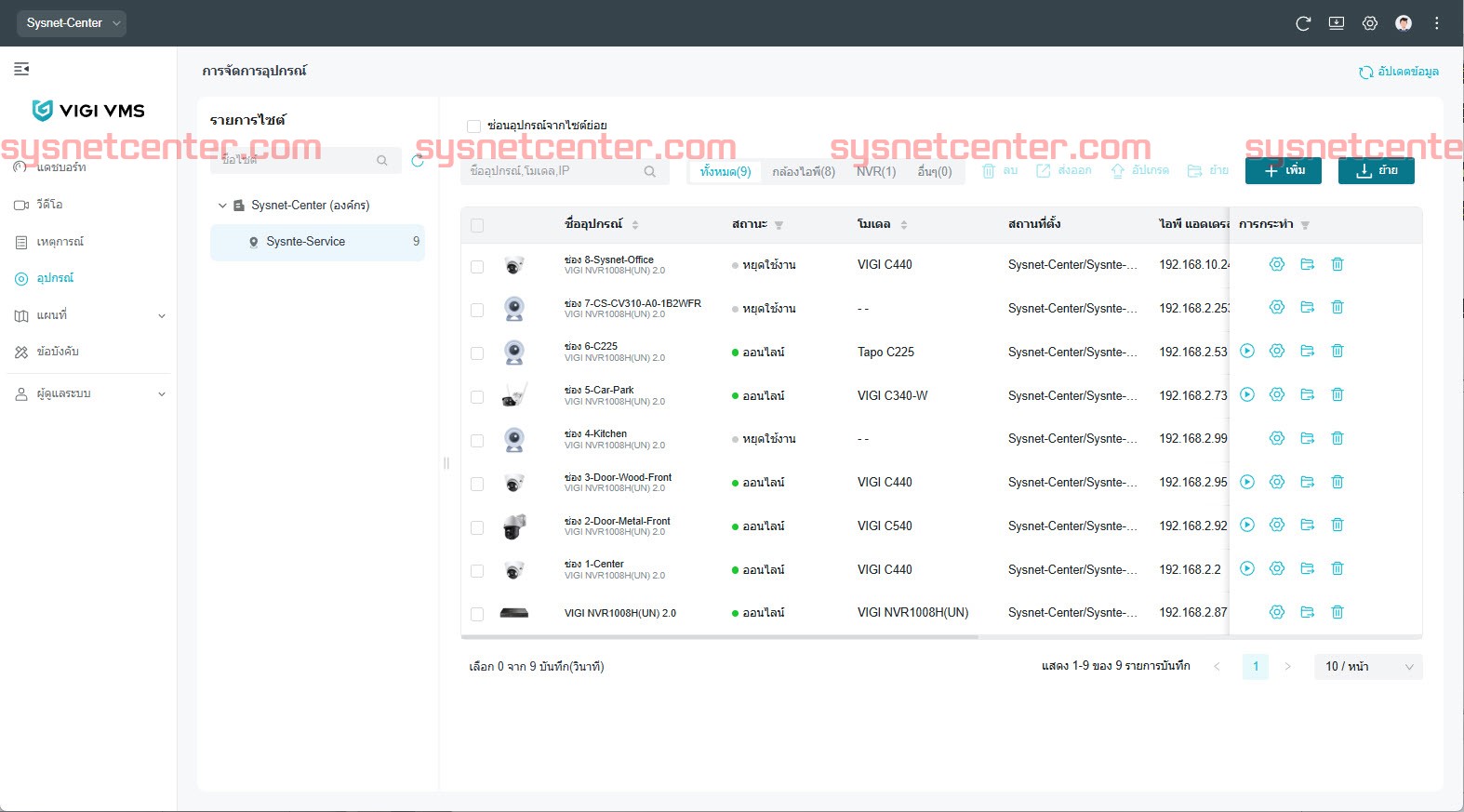Click next page arrow in pagination
Image resolution: width=1464 pixels, height=812 pixels.
point(1287,666)
